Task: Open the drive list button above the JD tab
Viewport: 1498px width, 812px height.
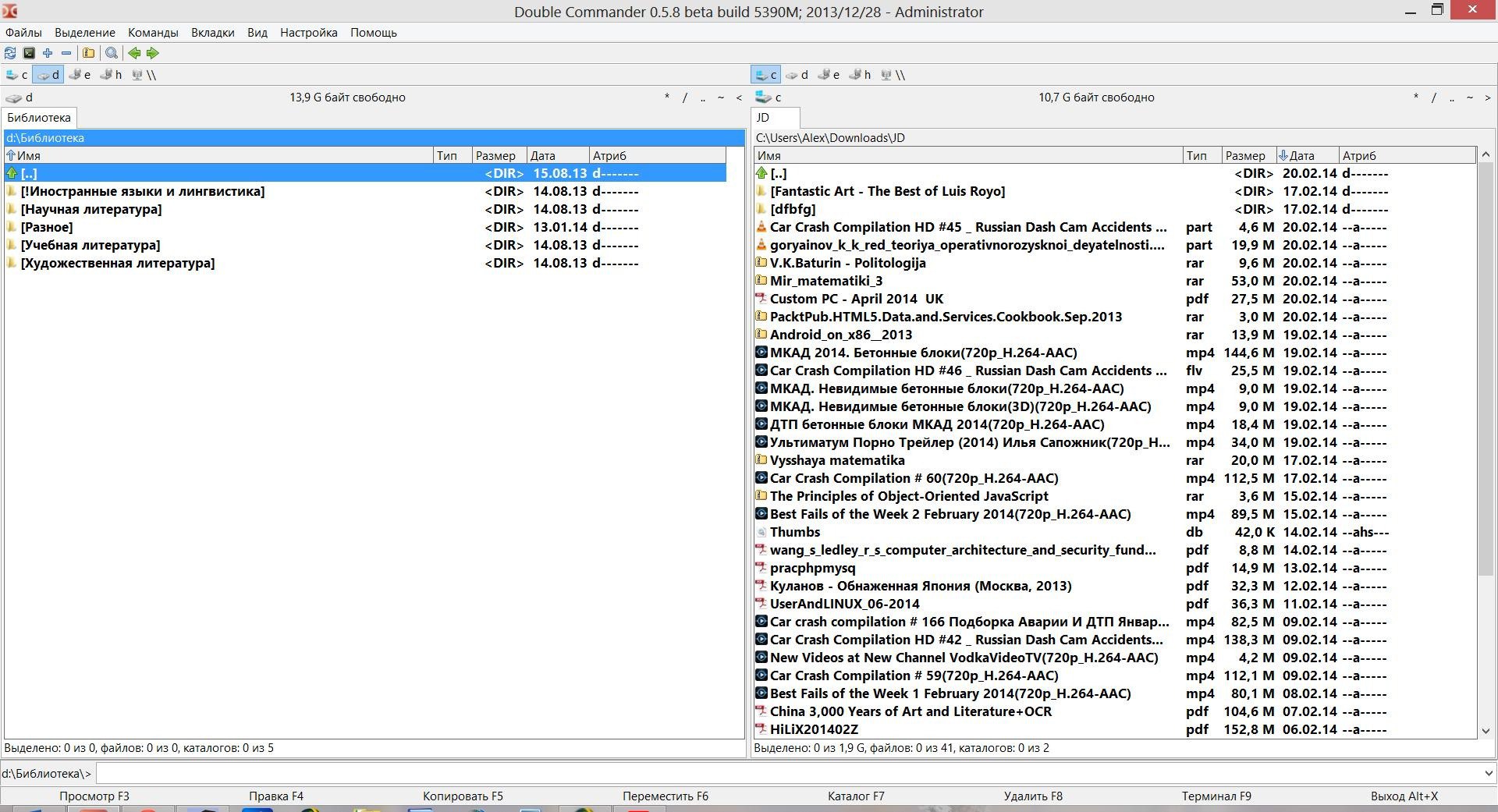Action: [769, 98]
